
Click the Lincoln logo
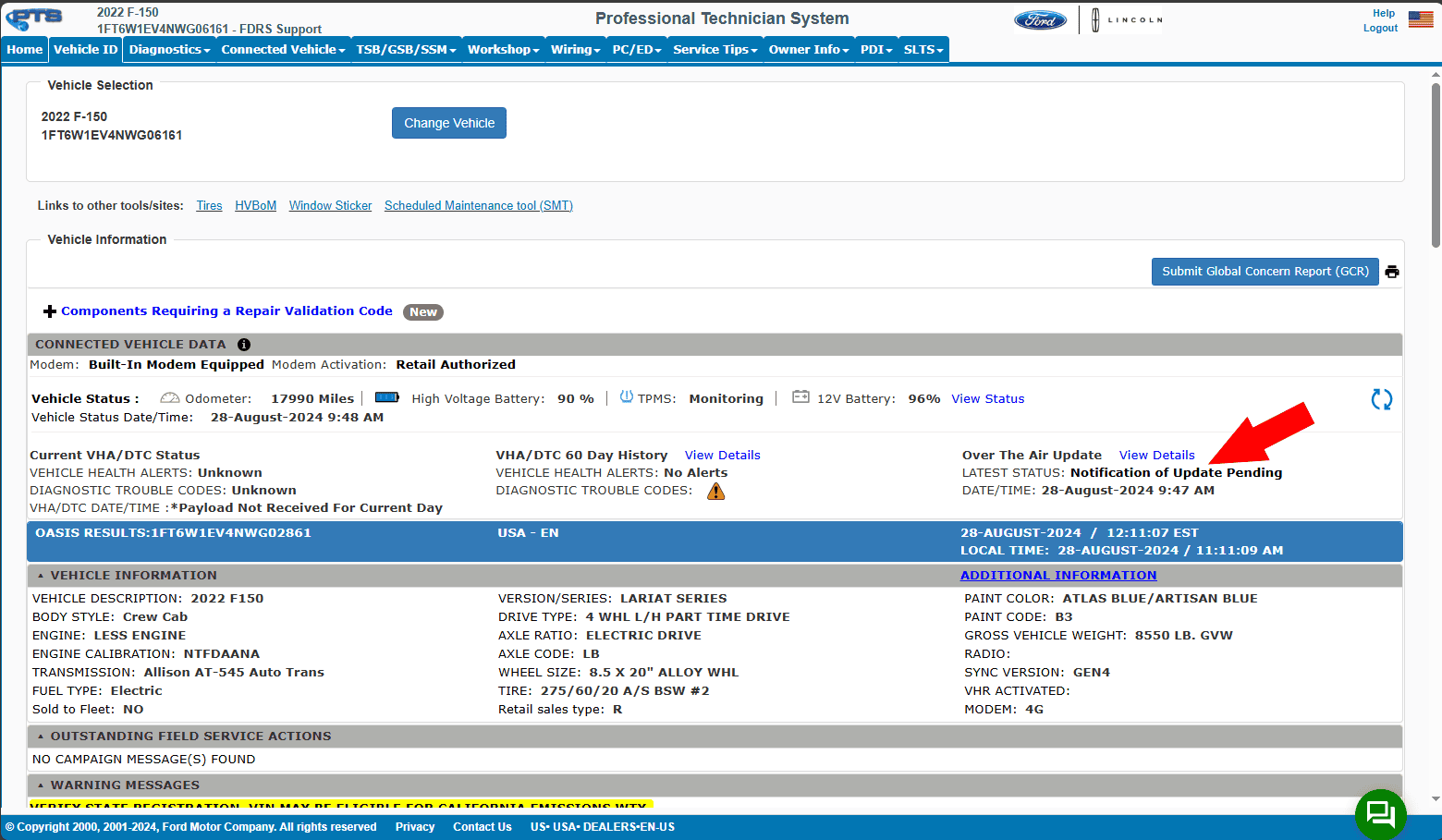(1127, 19)
